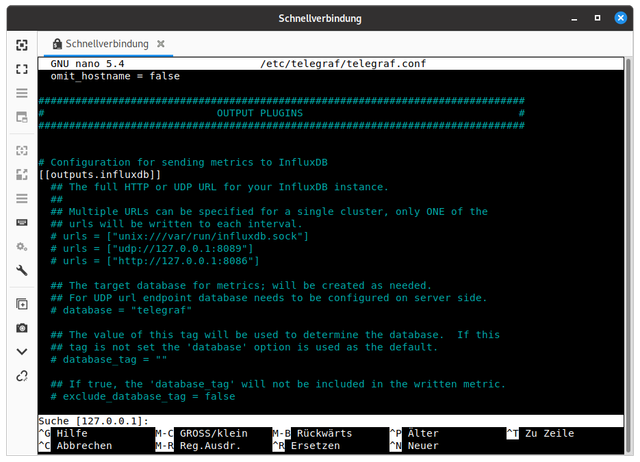This screenshot has height=462, width=640.
Task: Click the omit_hostname = false line
Action: click(x=115, y=76)
